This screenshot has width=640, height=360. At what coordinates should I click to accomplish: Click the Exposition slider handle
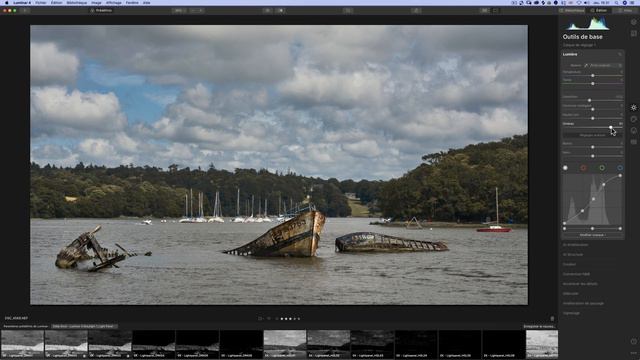point(589,100)
